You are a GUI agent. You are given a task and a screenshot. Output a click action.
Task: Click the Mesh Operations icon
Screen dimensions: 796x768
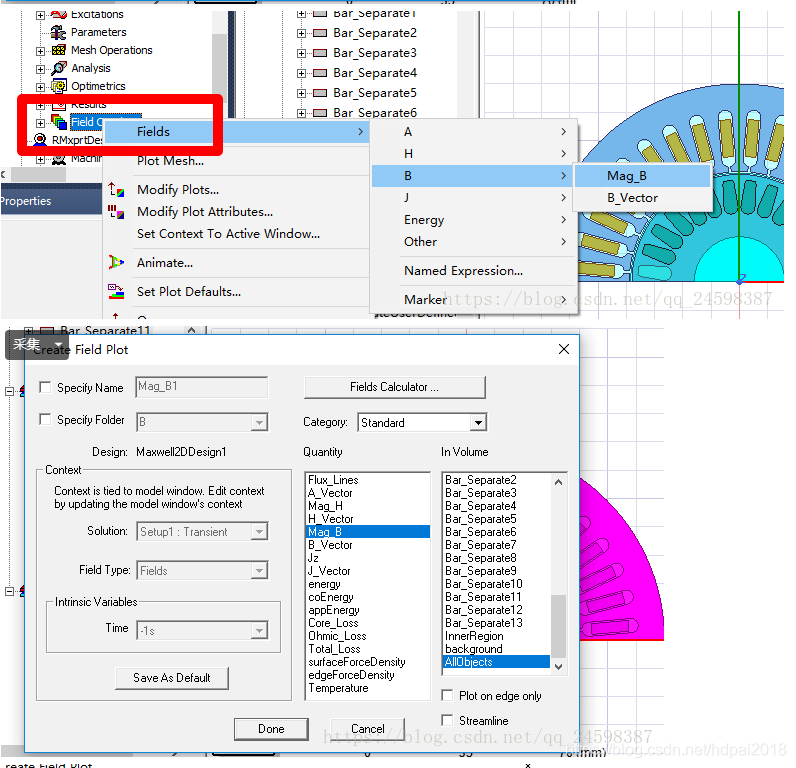pos(58,50)
